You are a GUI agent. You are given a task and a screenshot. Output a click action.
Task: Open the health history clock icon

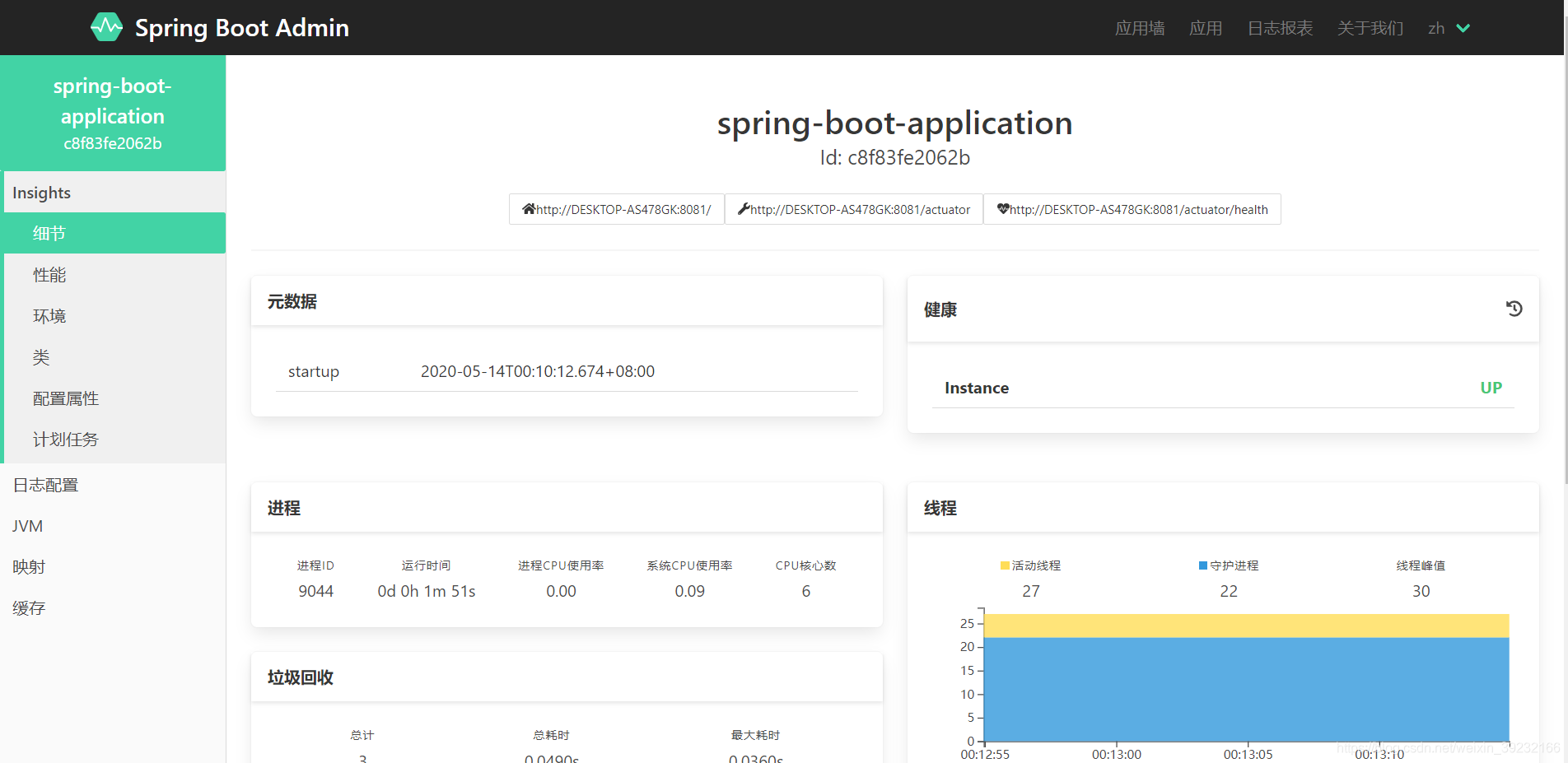[1514, 309]
